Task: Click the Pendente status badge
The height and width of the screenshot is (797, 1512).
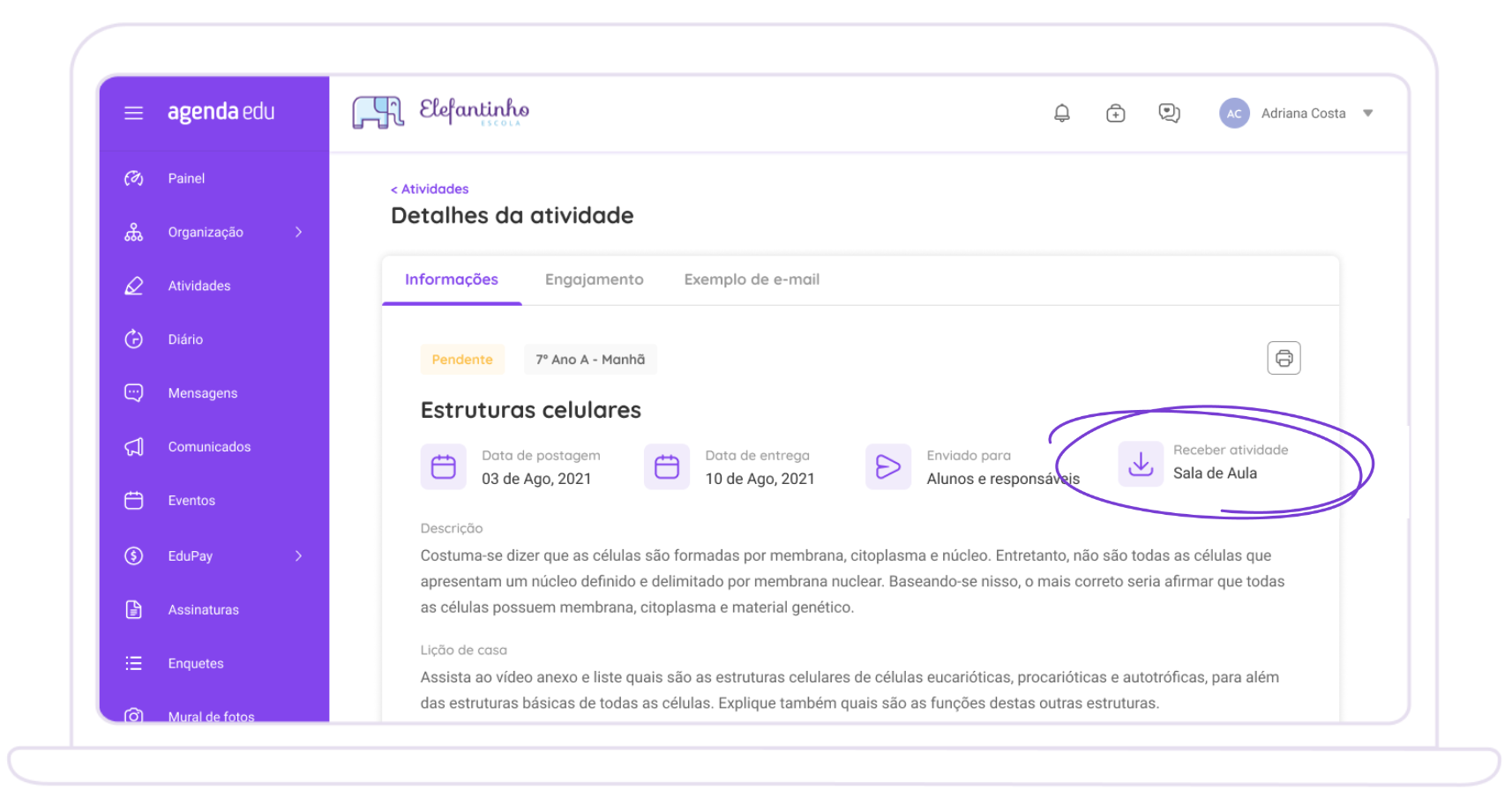Action: 462,360
